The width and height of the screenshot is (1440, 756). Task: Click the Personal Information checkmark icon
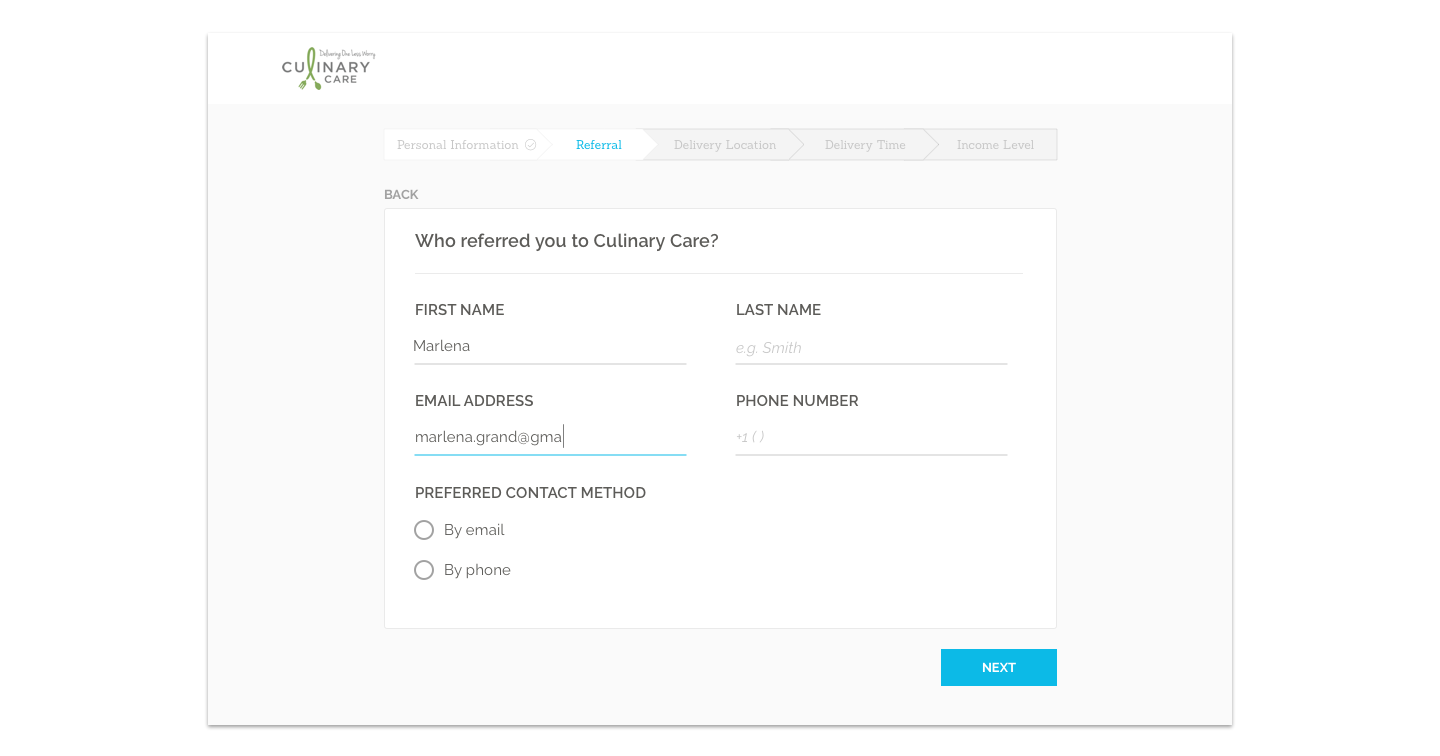point(531,145)
